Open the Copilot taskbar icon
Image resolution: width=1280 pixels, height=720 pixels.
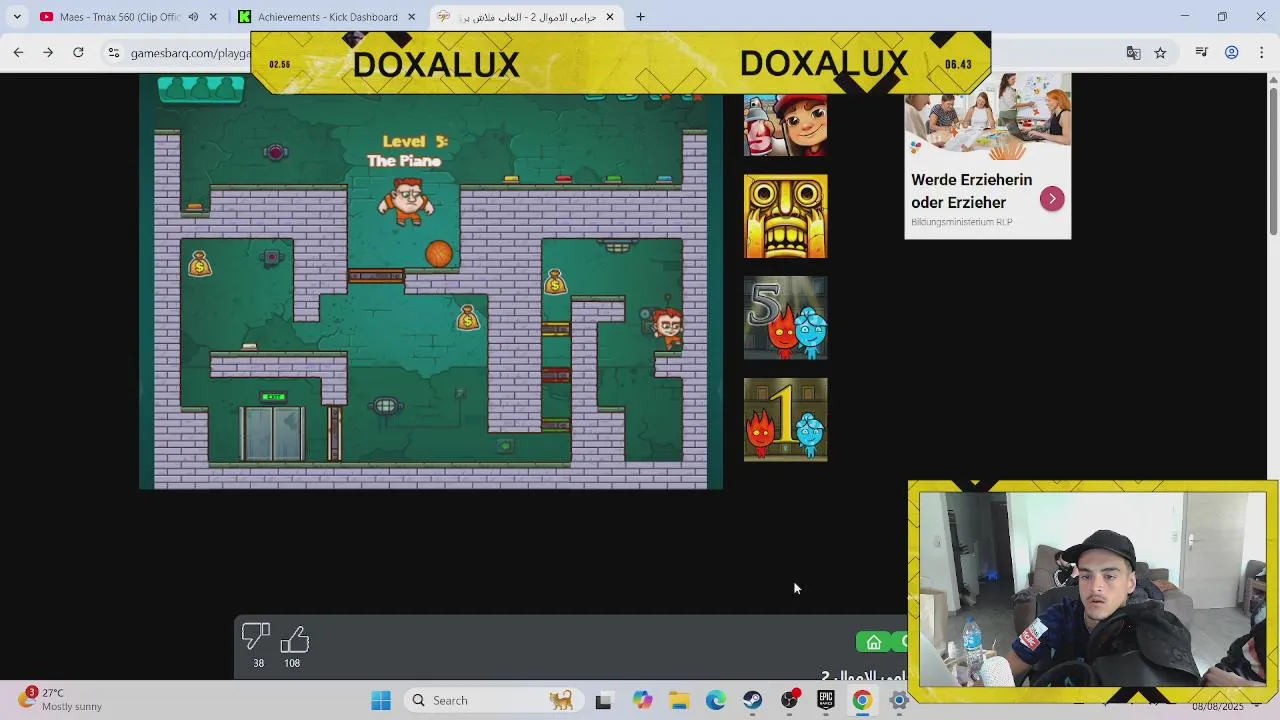click(x=641, y=701)
